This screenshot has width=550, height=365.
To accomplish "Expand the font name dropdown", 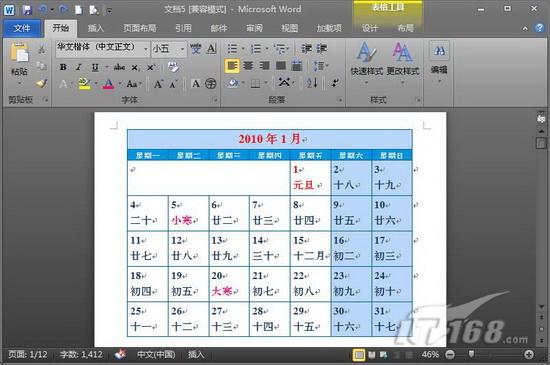I will coord(146,49).
